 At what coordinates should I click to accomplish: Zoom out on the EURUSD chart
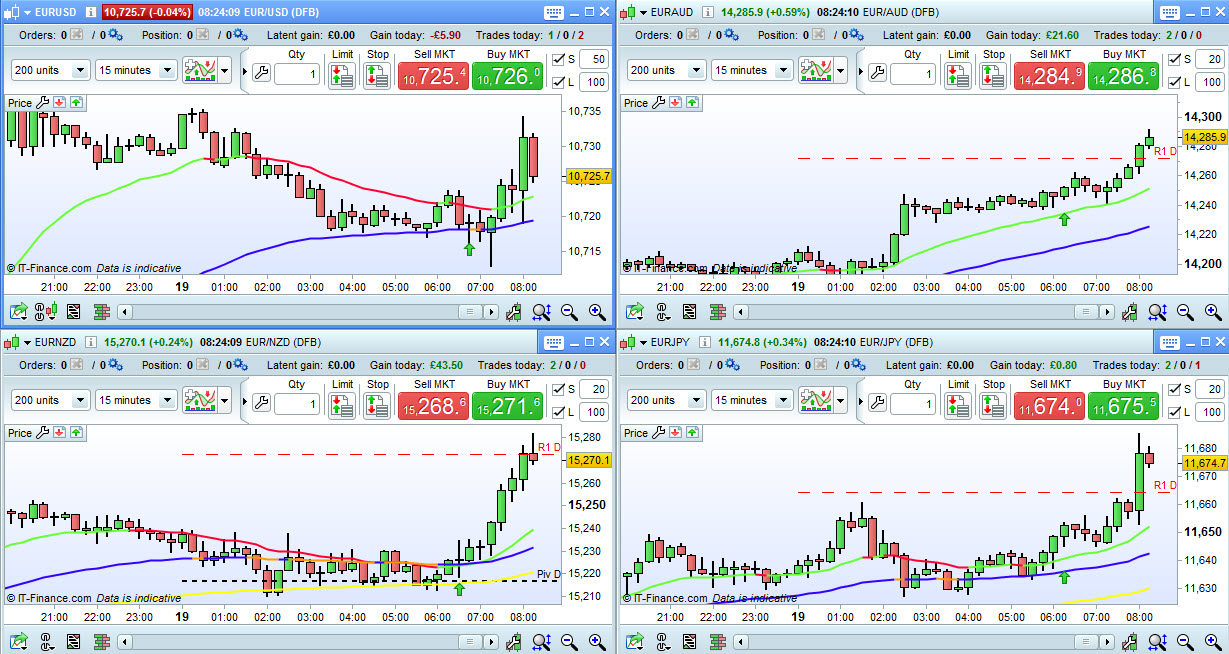tap(569, 312)
